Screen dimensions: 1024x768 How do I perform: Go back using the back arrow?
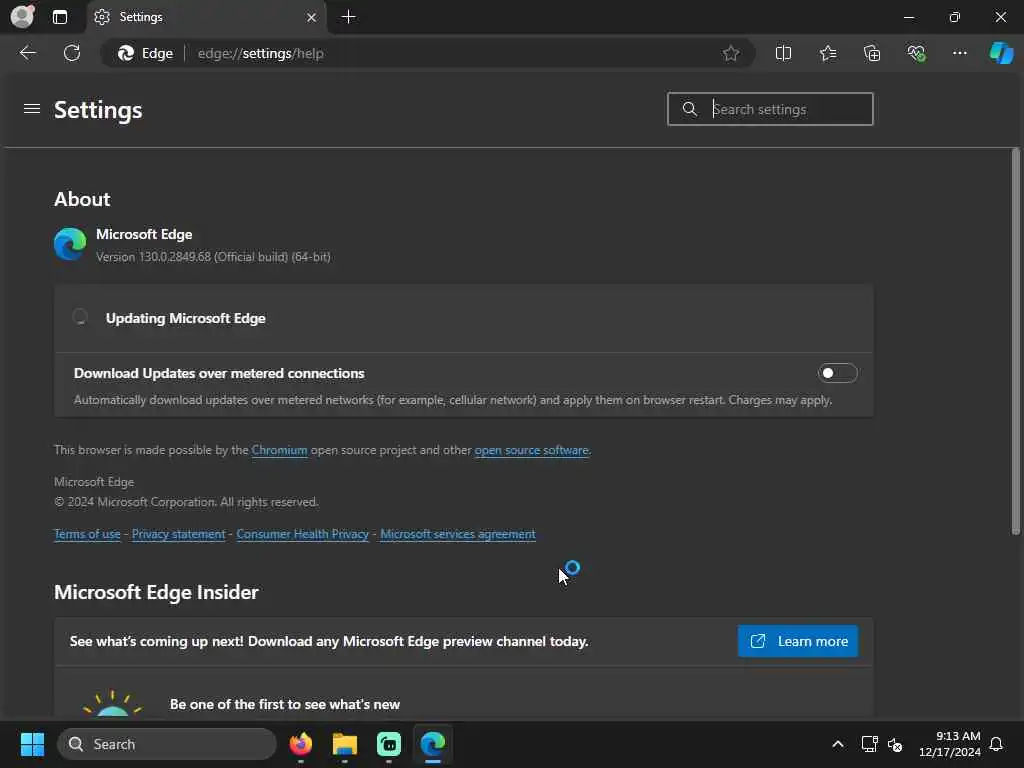(27, 53)
